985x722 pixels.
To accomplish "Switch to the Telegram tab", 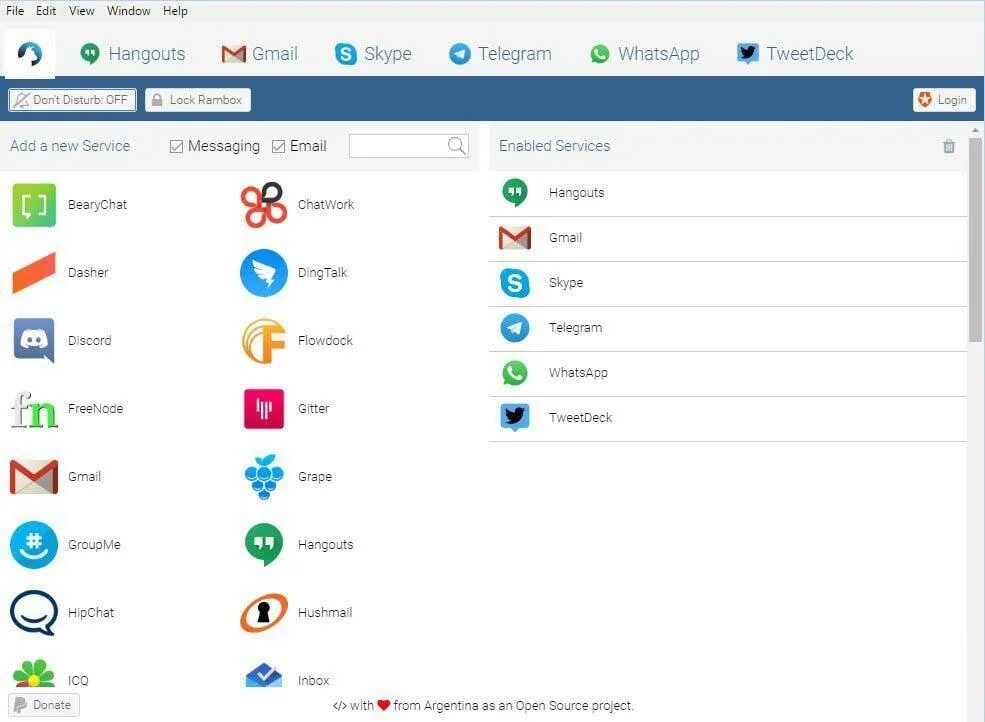I will [500, 53].
